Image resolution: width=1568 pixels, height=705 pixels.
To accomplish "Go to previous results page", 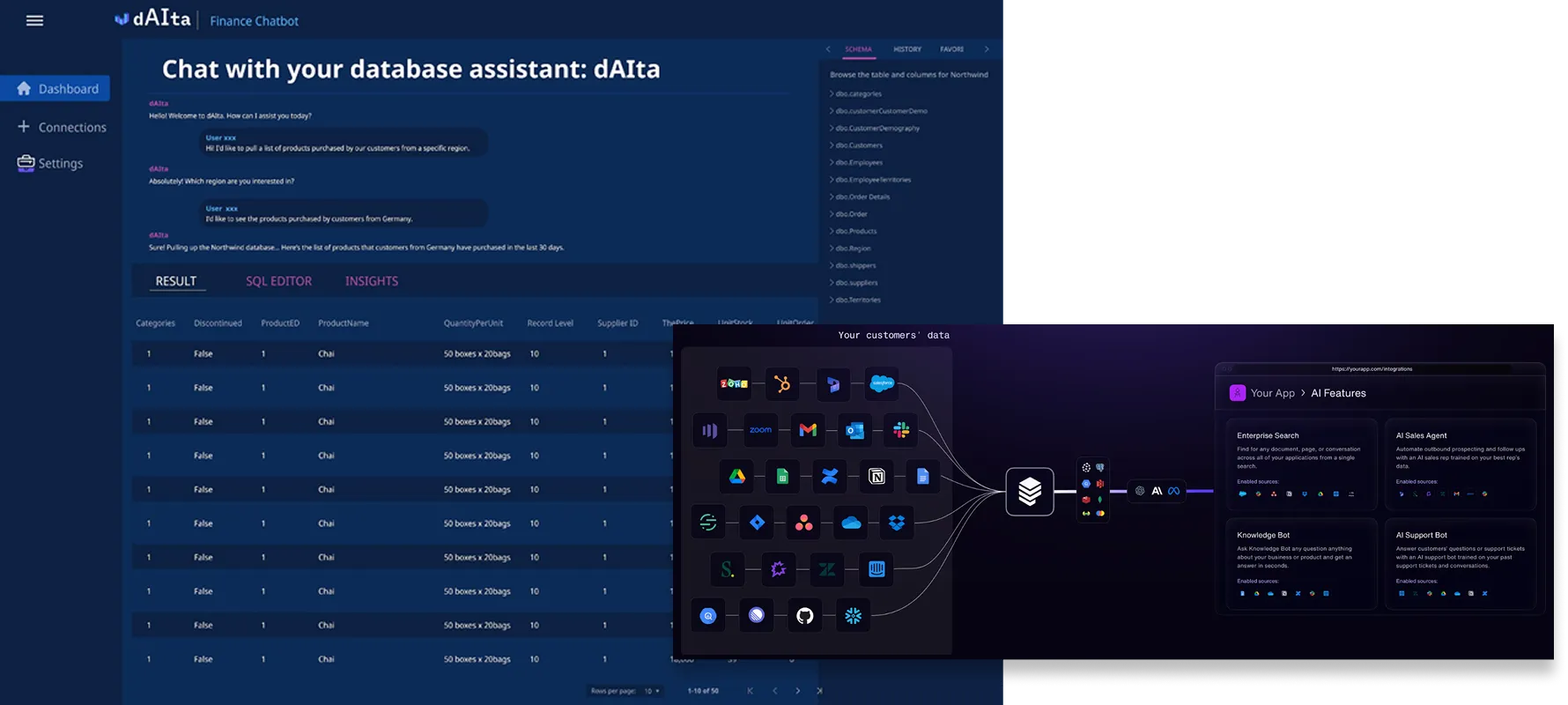I will [775, 691].
